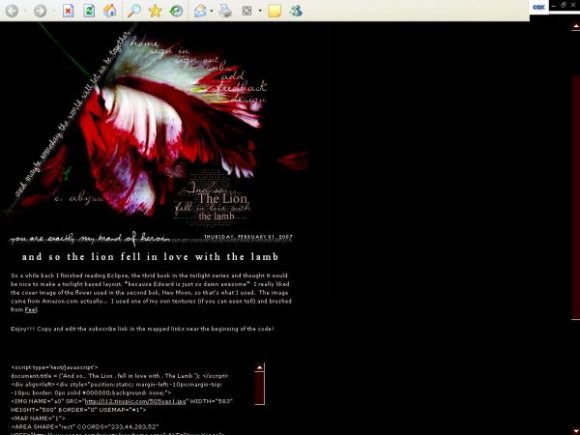Click 'The Lion' text in header image

tap(222, 199)
